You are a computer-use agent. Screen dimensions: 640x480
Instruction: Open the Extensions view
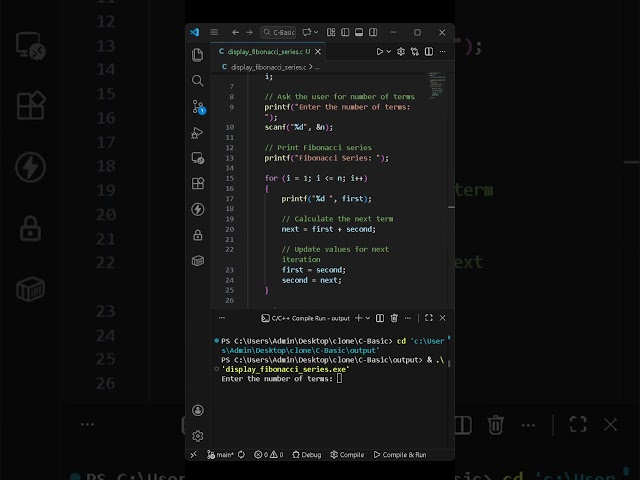coord(198,183)
